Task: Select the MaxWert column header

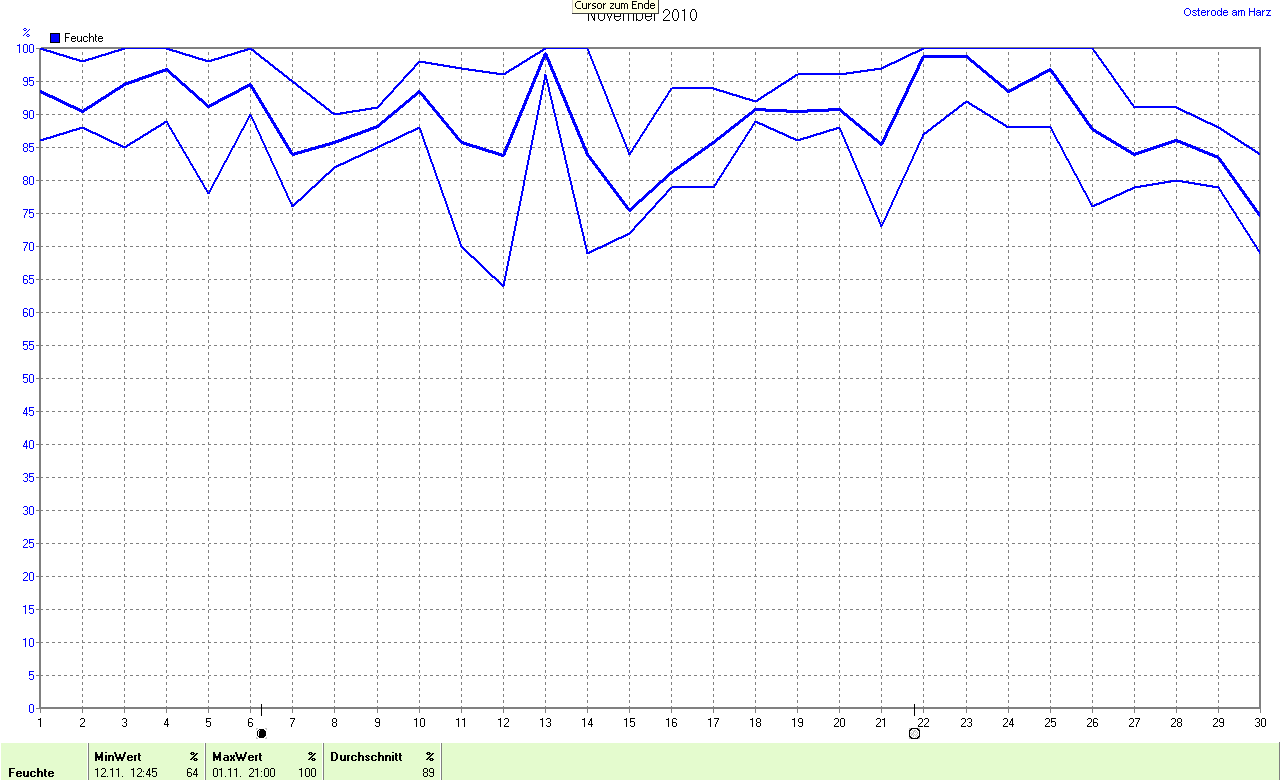Action: tap(237, 757)
